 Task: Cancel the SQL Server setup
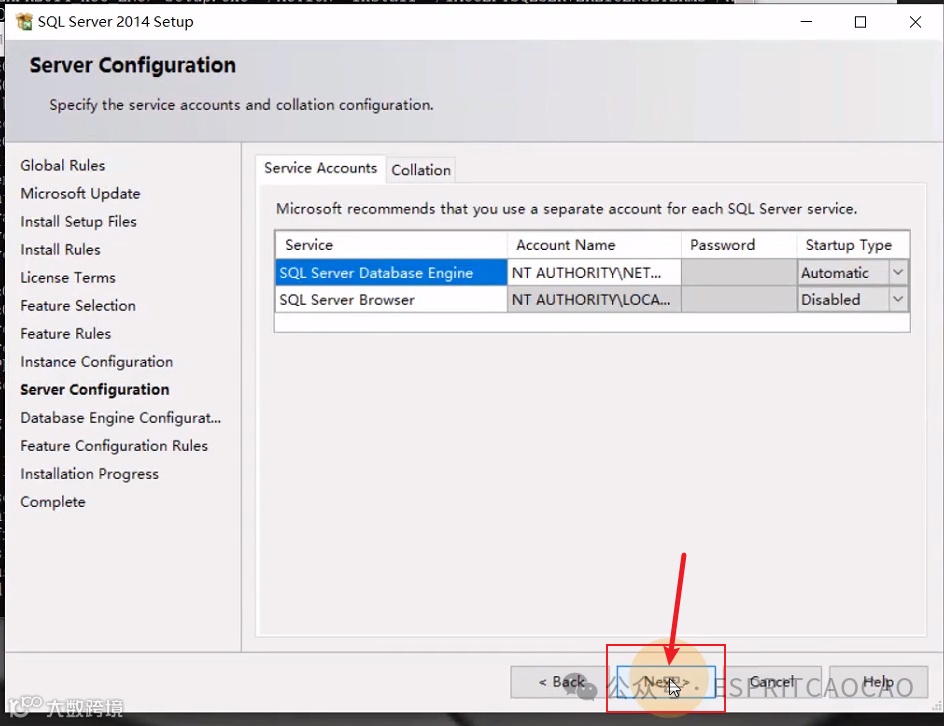pos(771,682)
